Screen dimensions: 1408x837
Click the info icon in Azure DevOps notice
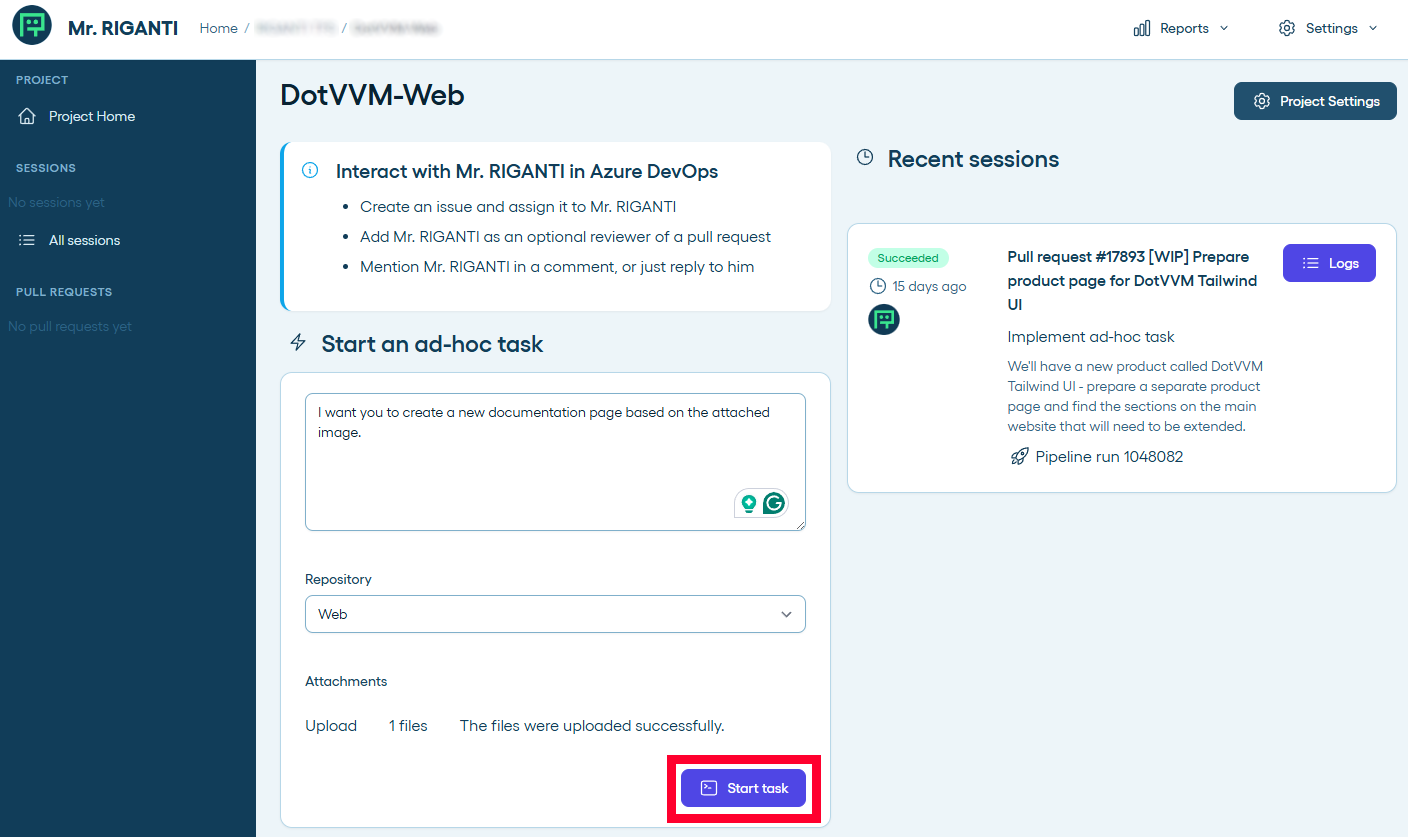(x=310, y=170)
